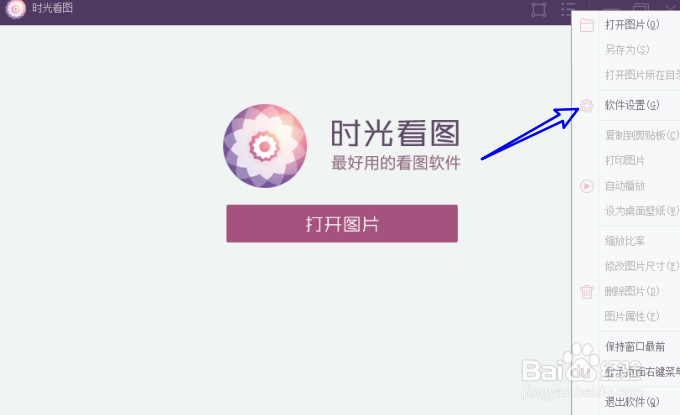This screenshot has width=680, height=415.
Task: Click the large flower logo in center
Action: (x=265, y=146)
